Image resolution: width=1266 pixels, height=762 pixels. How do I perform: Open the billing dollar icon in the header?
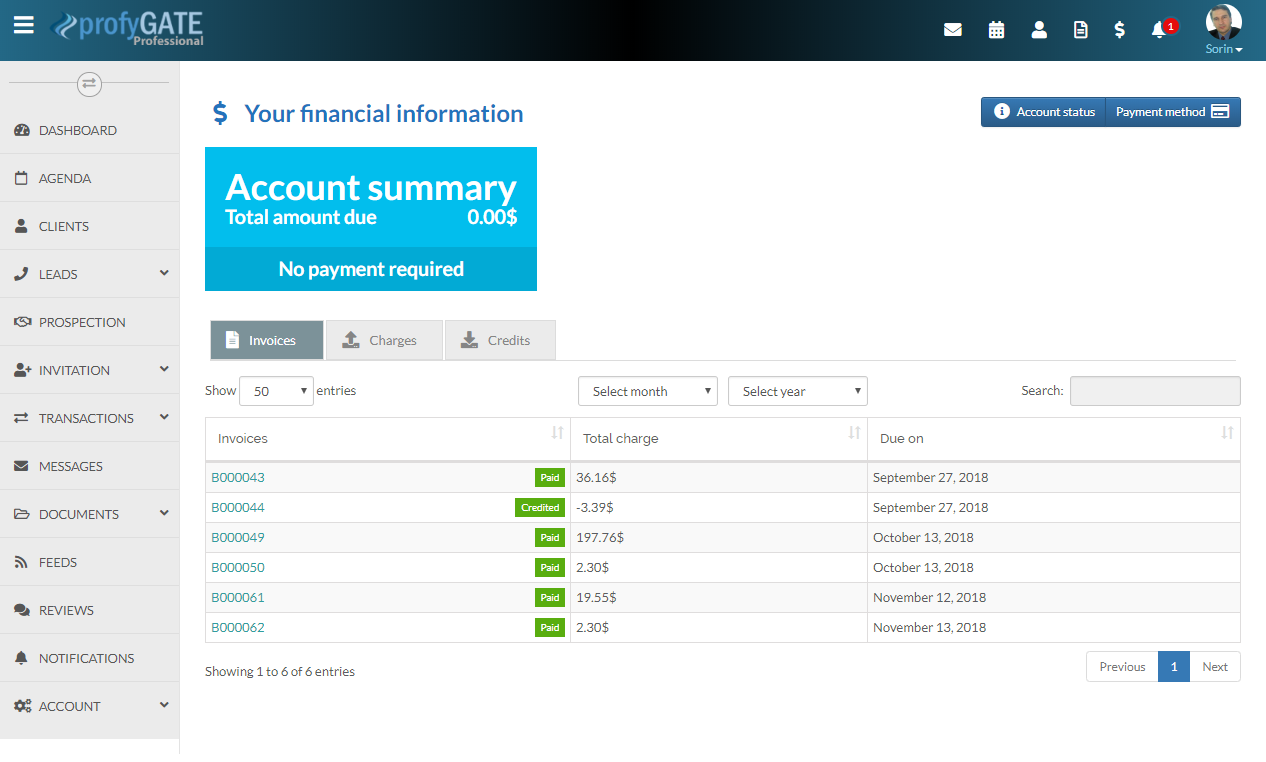coord(1119,29)
